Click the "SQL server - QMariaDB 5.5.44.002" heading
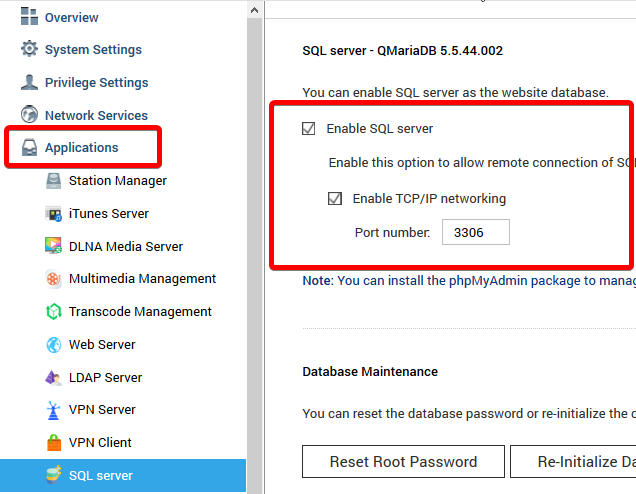This screenshot has width=636, height=494. pyautogui.click(x=402, y=51)
